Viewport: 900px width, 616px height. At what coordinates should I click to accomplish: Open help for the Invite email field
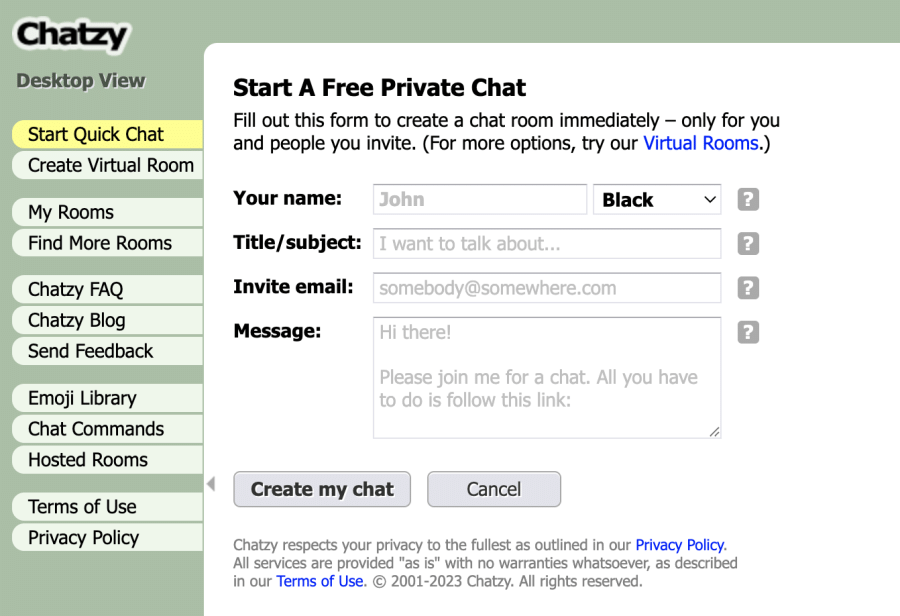pos(747,287)
